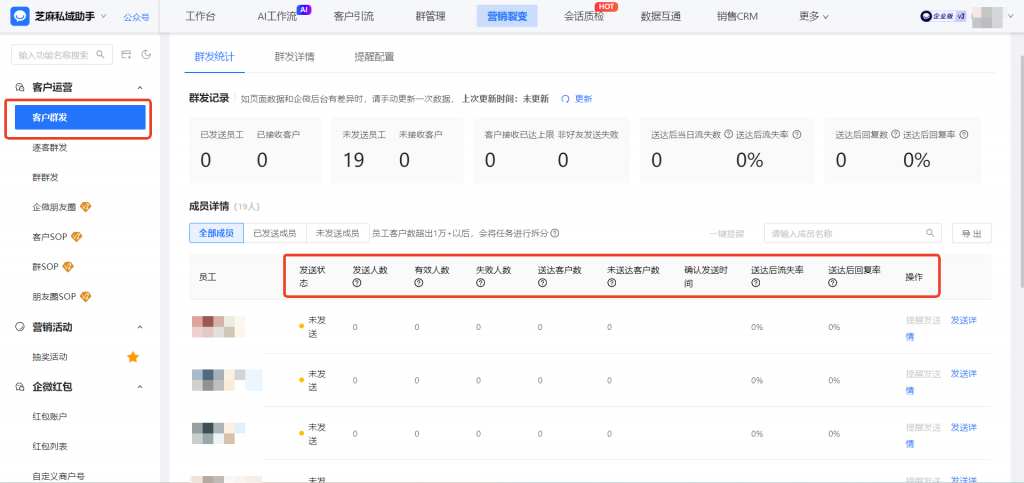Click the 企业版 version badge
Viewport: 1024px width, 483px height.
[x=943, y=17]
